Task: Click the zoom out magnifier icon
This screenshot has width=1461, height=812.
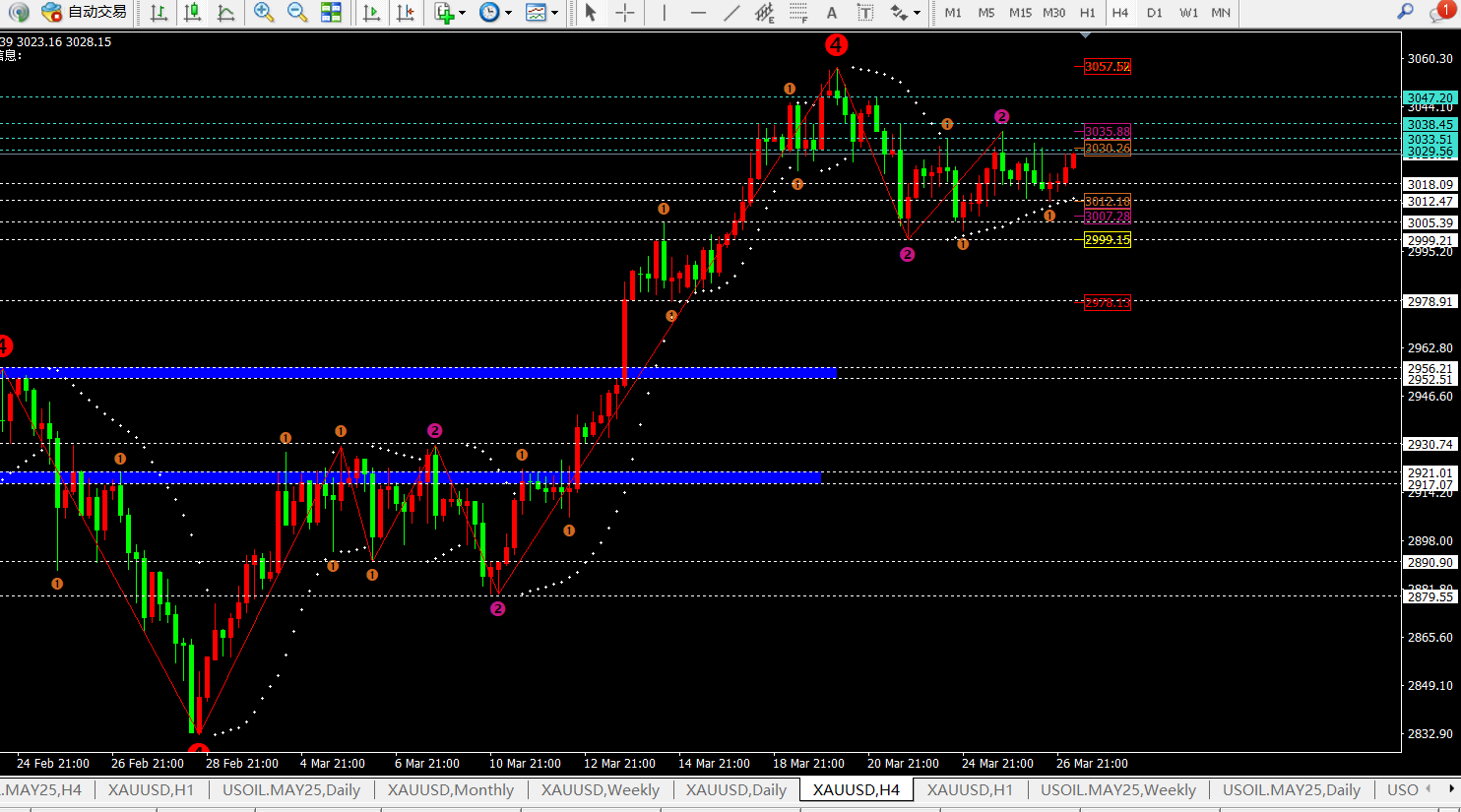Action: (296, 13)
